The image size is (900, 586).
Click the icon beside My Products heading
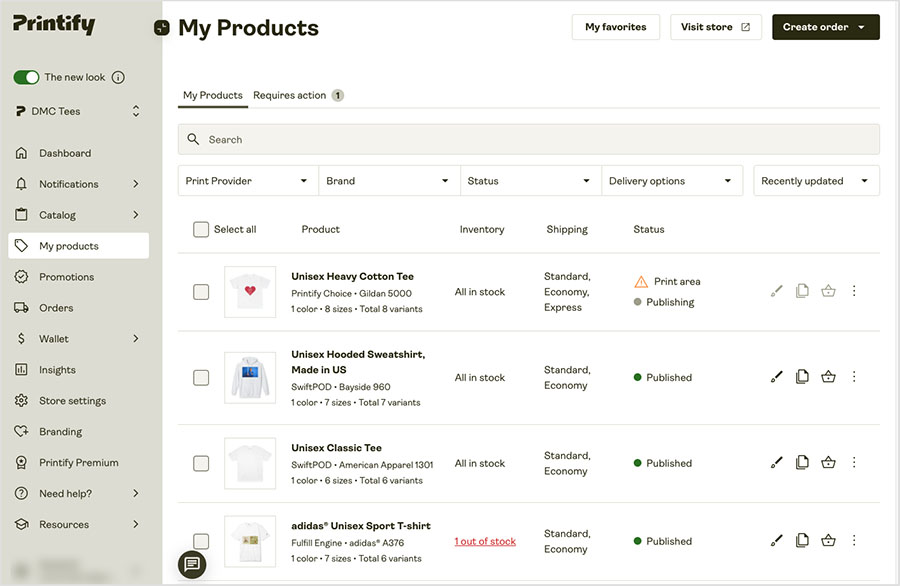(x=162, y=28)
